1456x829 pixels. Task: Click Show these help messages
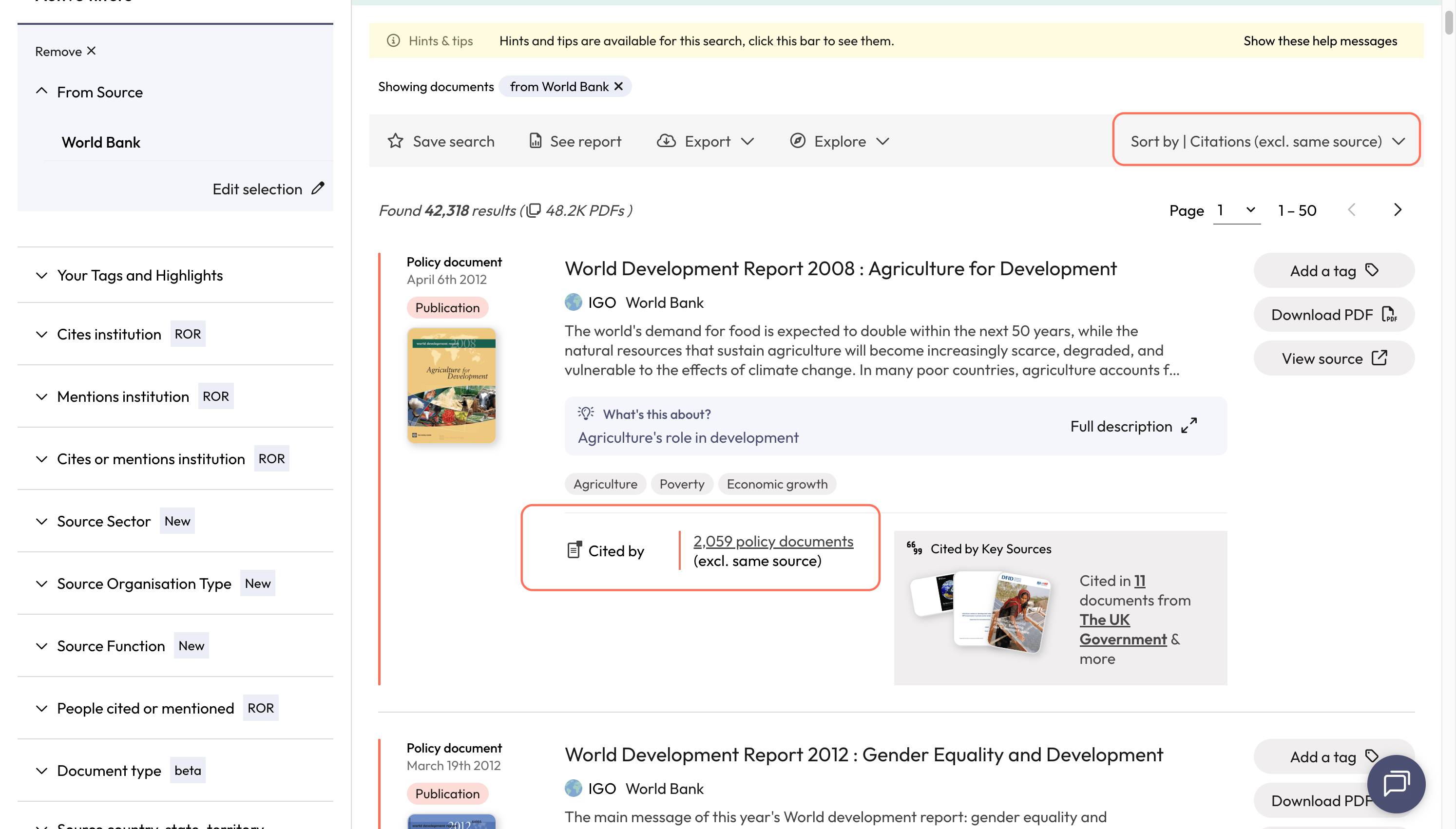point(1320,40)
